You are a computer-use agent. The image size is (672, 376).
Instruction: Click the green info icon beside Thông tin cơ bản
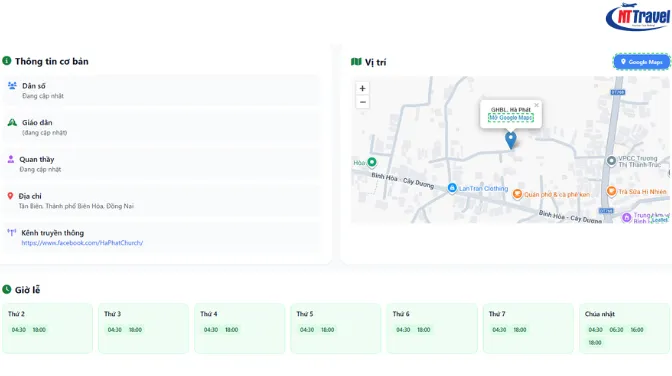click(6, 61)
